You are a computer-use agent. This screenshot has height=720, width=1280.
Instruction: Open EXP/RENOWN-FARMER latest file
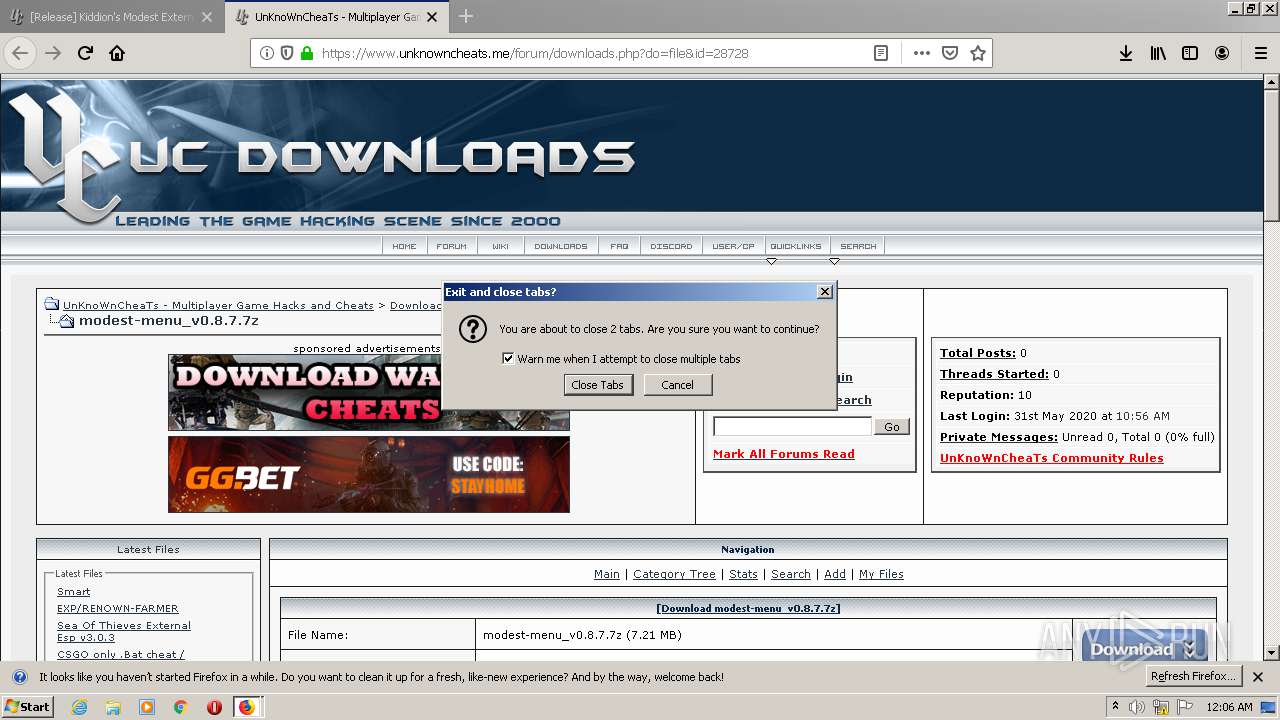[118, 608]
